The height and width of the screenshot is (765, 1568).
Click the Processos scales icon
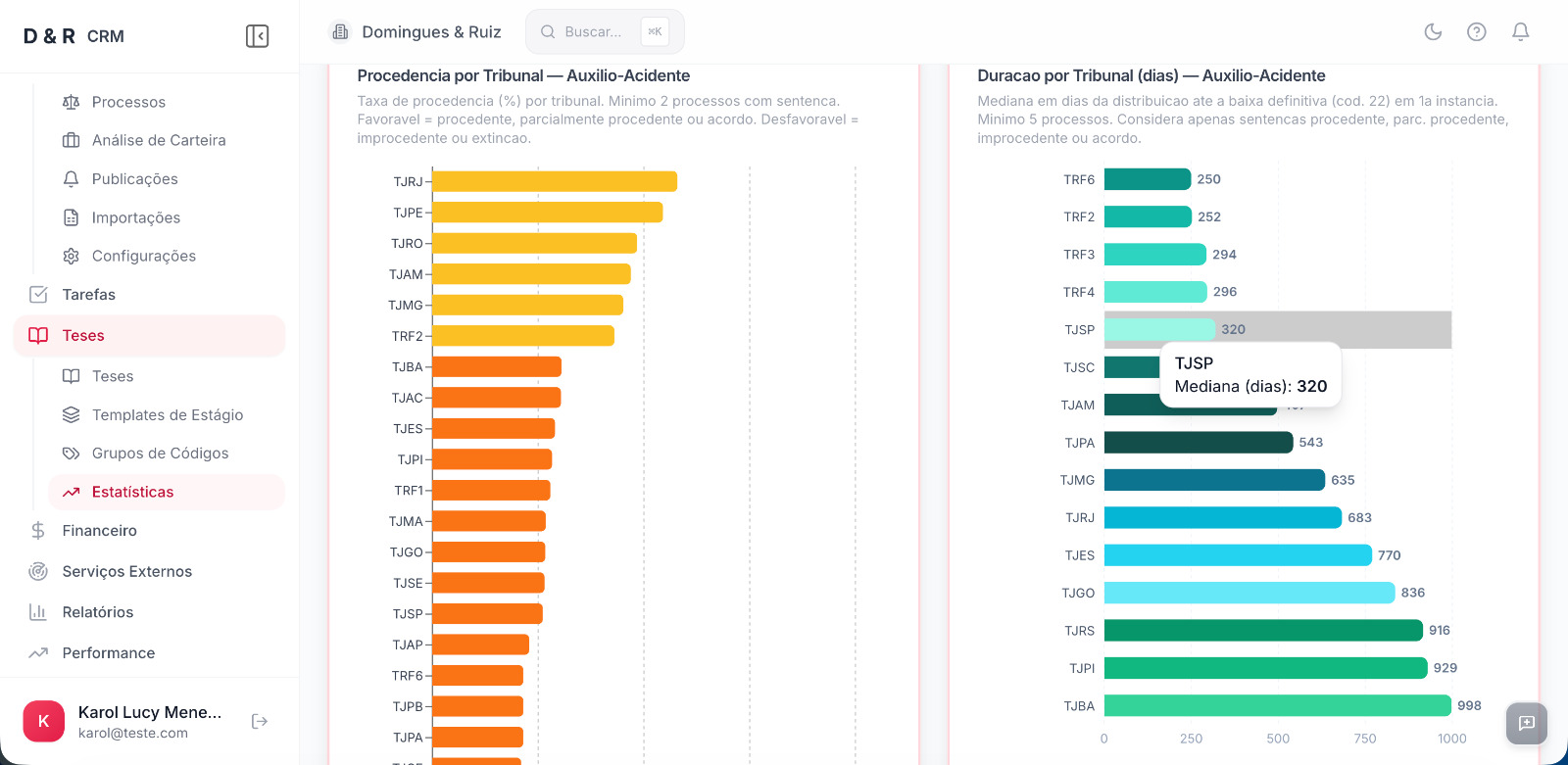pos(71,102)
